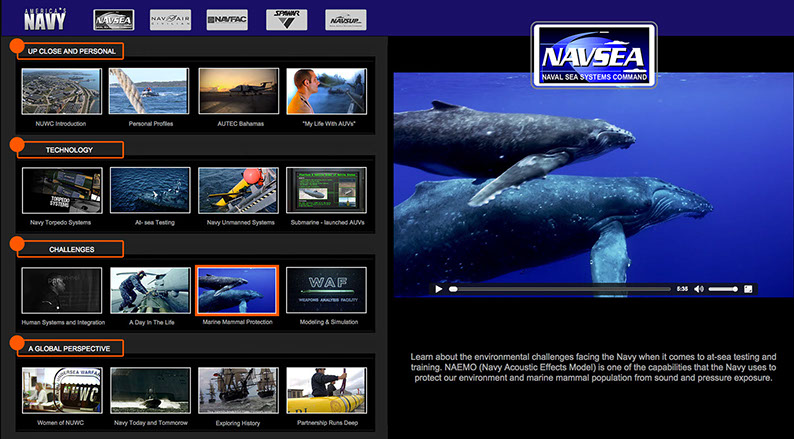794x439 pixels.
Task: Open the Challenges section header
Action: tap(72, 248)
